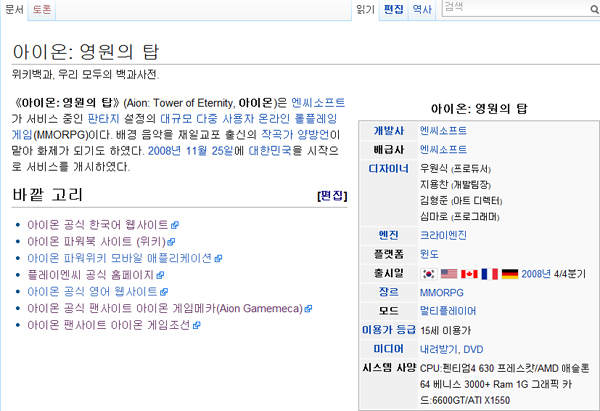Click the 심마로 (프로그래머) text
Image resolution: width=600 pixels, height=411 pixels.
click(460, 217)
